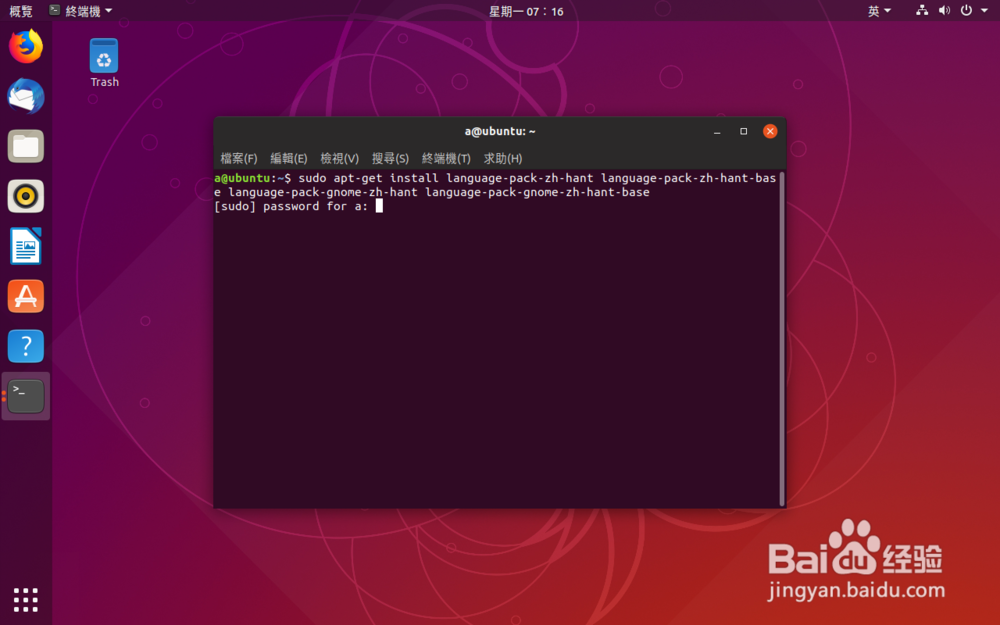Open LibreOffice Writer from dock
The width and height of the screenshot is (1000, 625).
26,246
